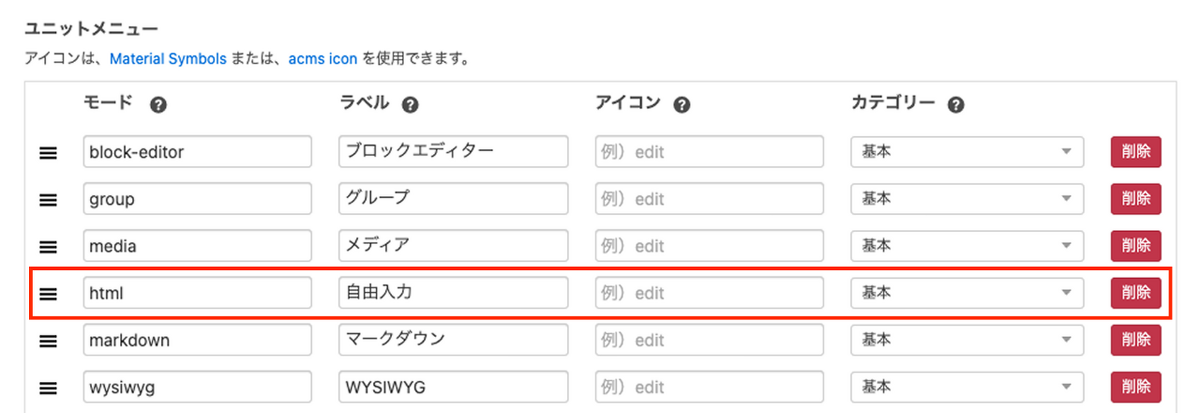The width and height of the screenshot is (1200, 413).
Task: Click the drag handle of the group row
Action: (48, 199)
